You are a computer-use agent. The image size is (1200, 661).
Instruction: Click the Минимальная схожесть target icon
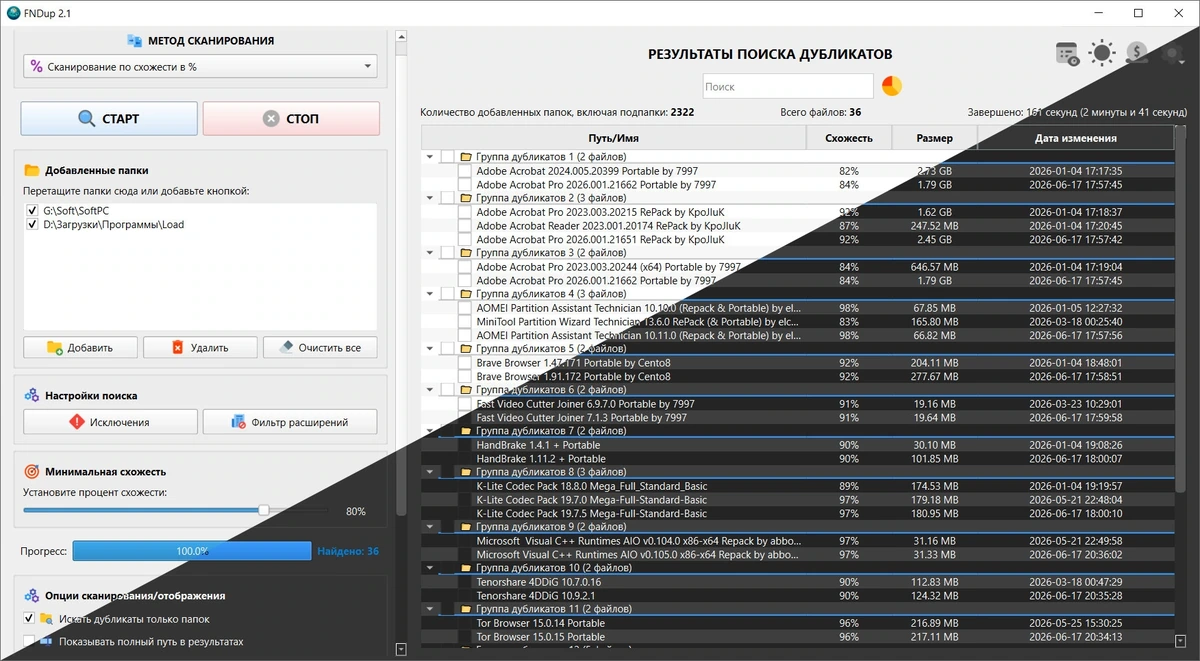tap(31, 471)
